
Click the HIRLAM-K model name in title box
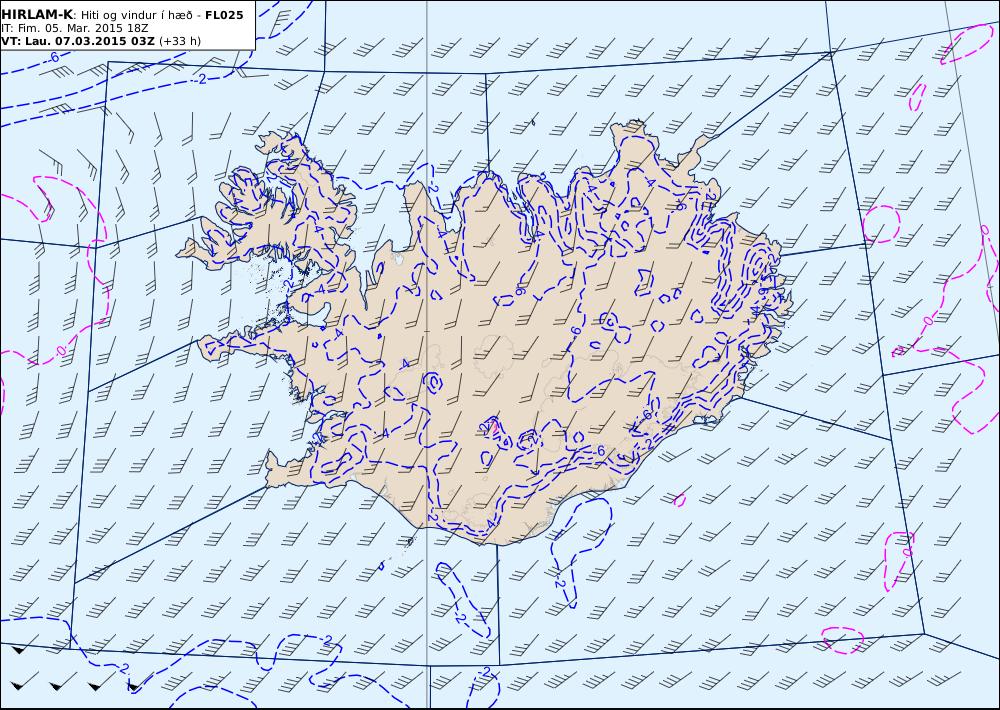tap(37, 15)
